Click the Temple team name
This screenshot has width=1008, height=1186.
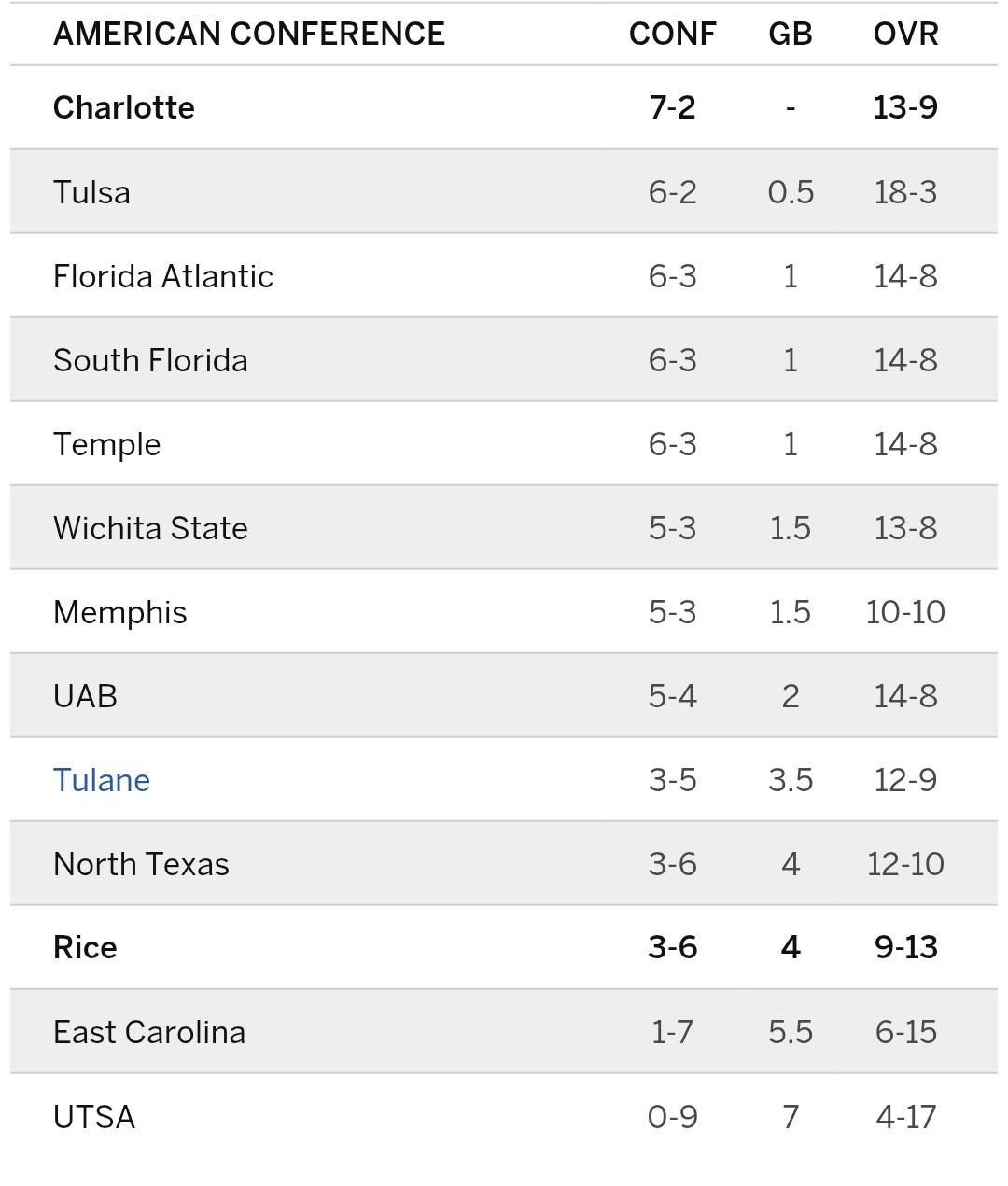(x=106, y=444)
